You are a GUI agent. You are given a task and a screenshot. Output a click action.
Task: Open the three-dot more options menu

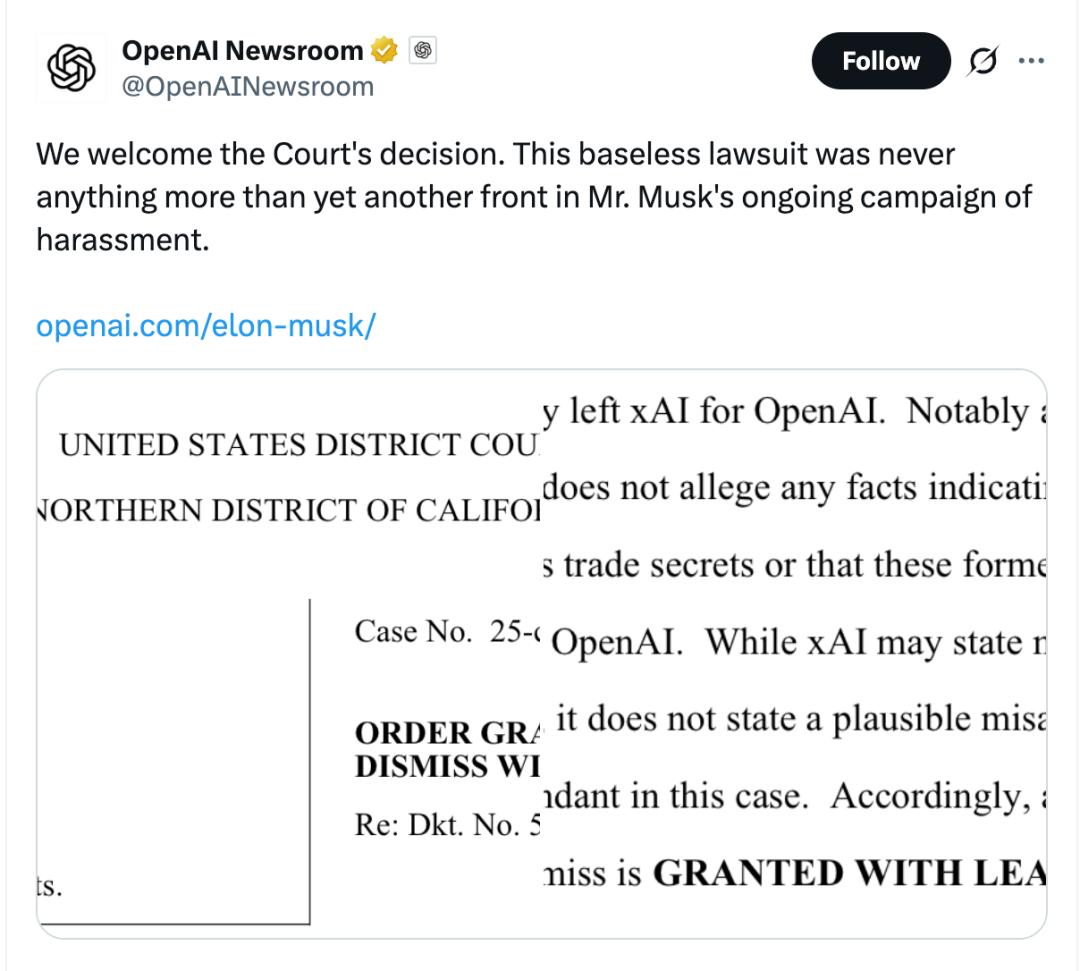(1030, 61)
